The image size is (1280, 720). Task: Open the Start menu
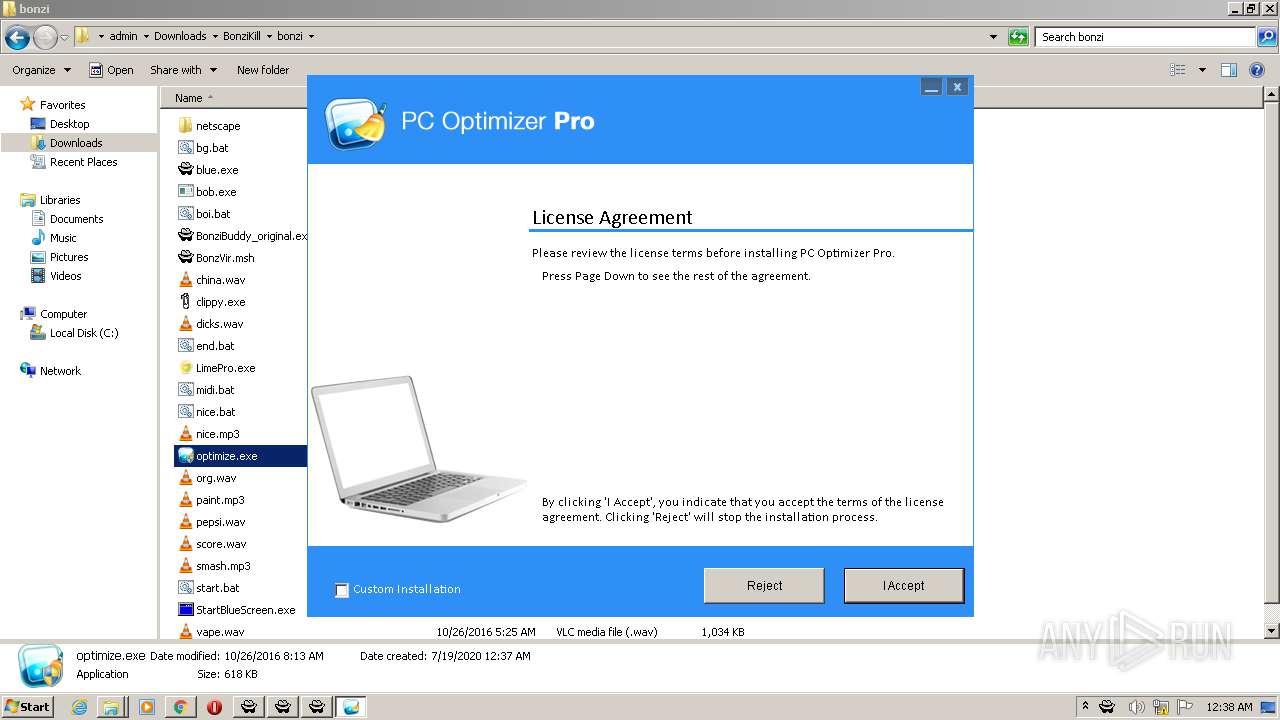27,706
